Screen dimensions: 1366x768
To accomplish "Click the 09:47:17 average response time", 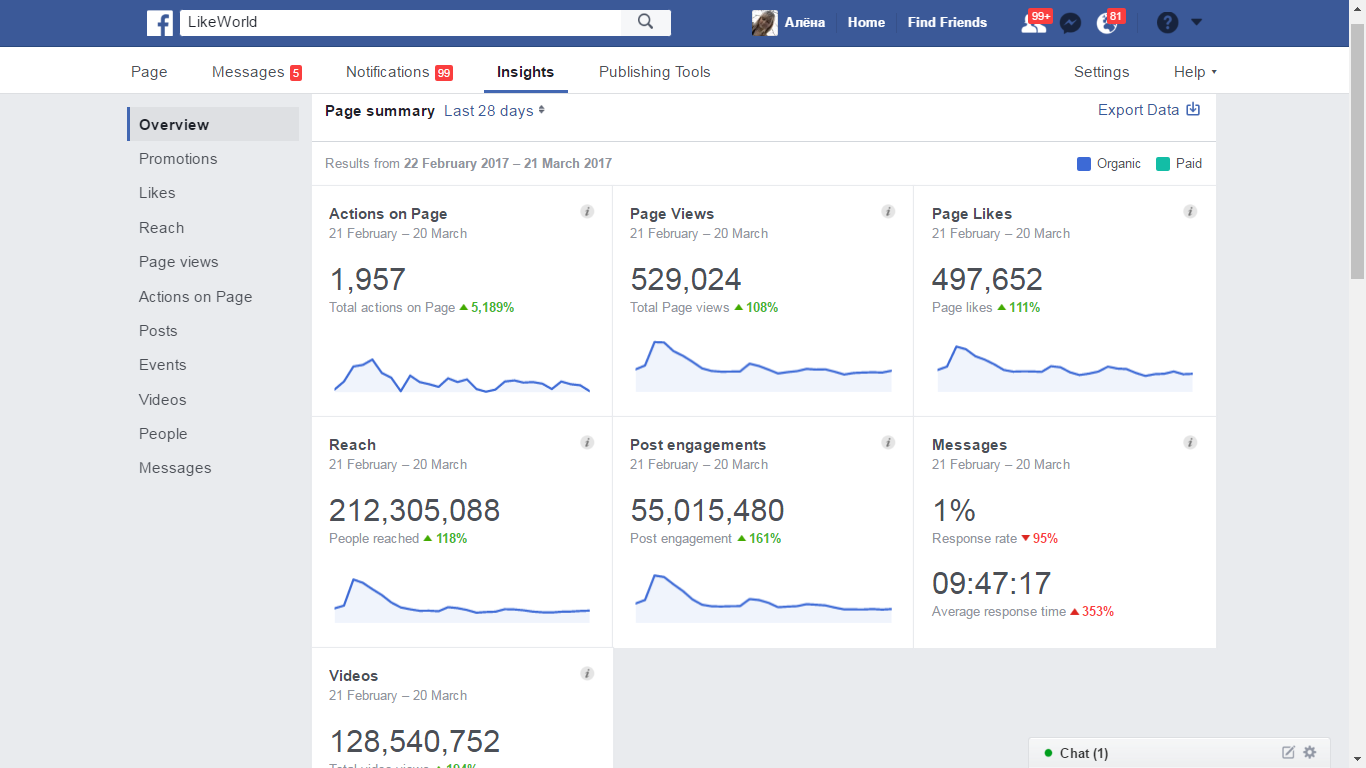I will (991, 584).
